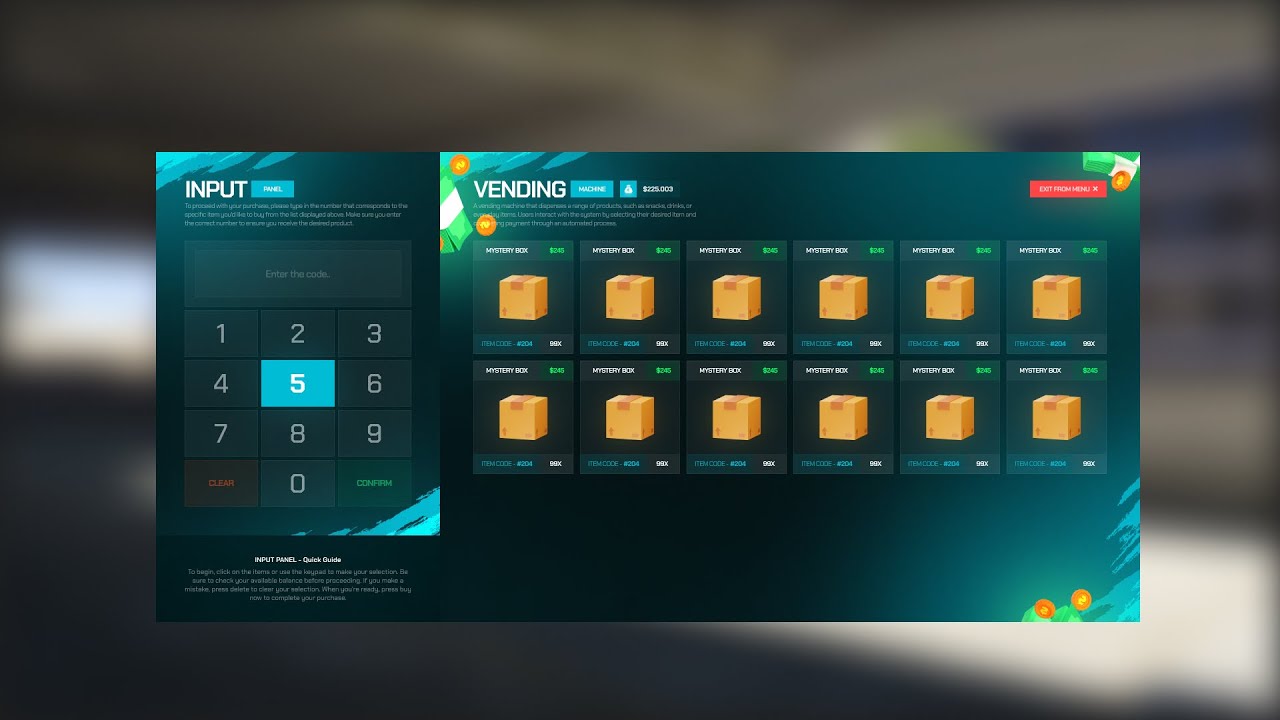Click the VENDING heading
The height and width of the screenshot is (720, 1280).
[x=520, y=189]
